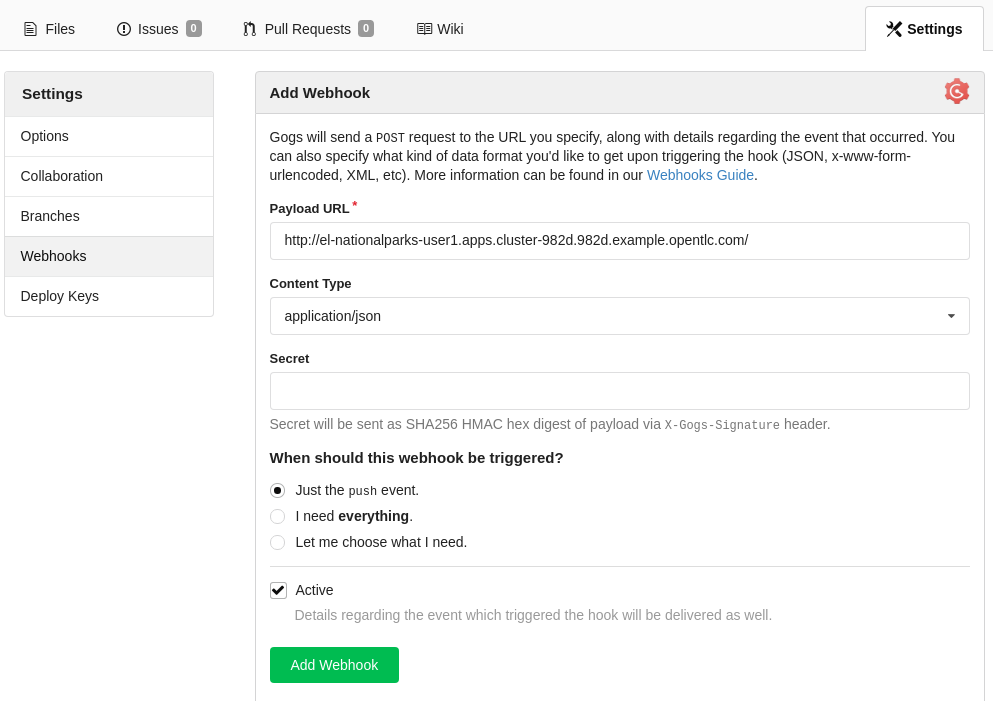The image size is (993, 701).
Task: Click the Settings wrench icon
Action: point(894,29)
